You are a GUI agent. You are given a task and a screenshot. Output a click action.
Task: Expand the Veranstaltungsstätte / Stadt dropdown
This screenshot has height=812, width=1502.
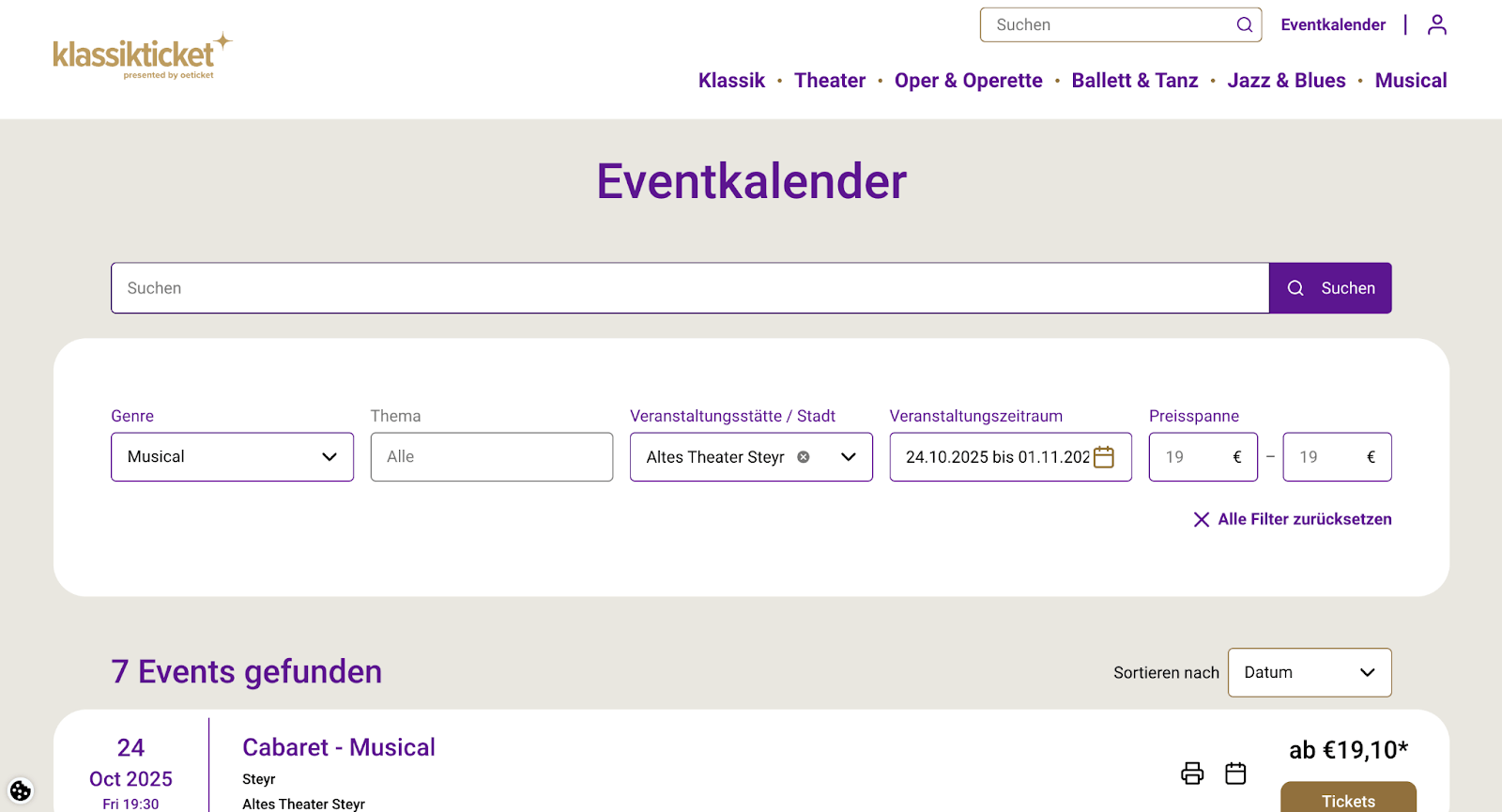click(x=848, y=457)
